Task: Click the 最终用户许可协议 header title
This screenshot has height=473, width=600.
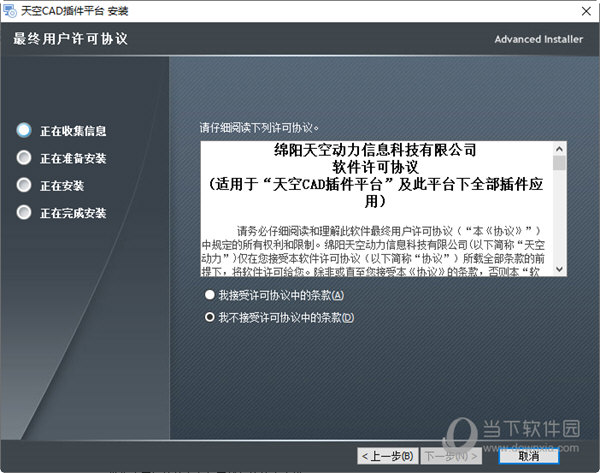Action: point(70,39)
